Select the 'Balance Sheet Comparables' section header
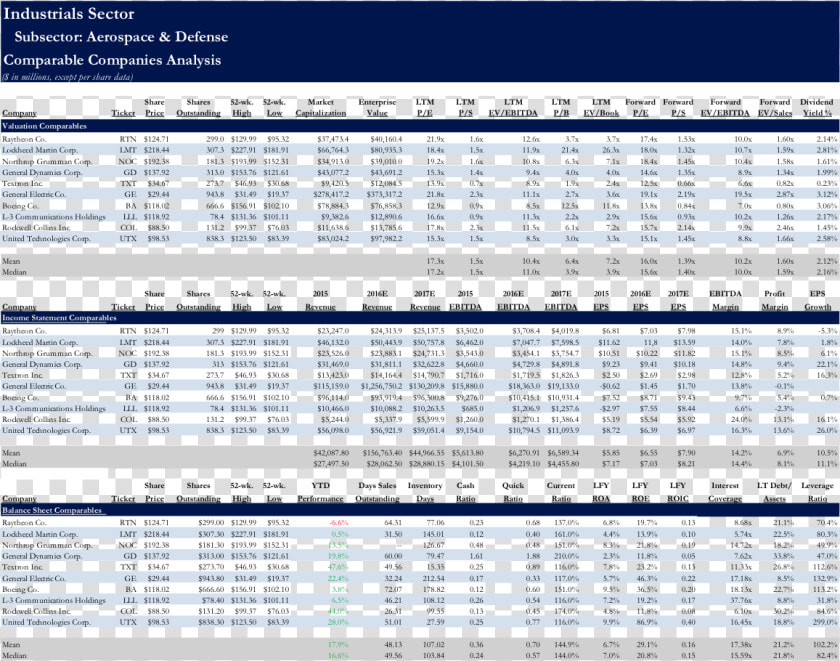Viewport: 840px width, 661px height. click(x=52, y=510)
